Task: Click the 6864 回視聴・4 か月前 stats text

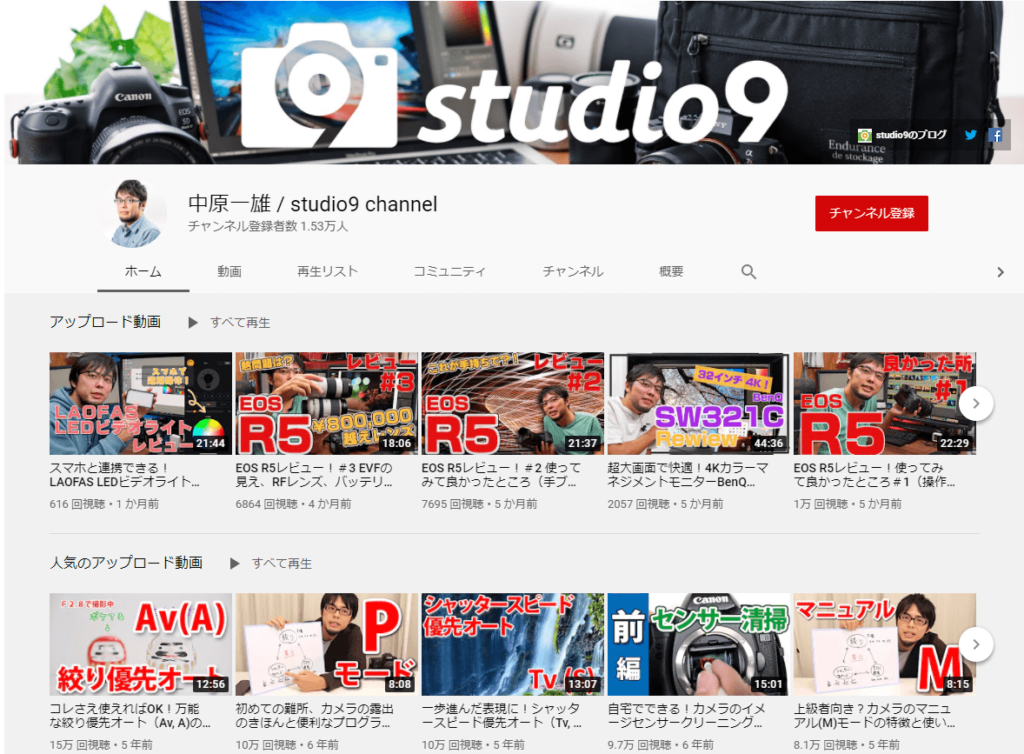Action: click(293, 504)
